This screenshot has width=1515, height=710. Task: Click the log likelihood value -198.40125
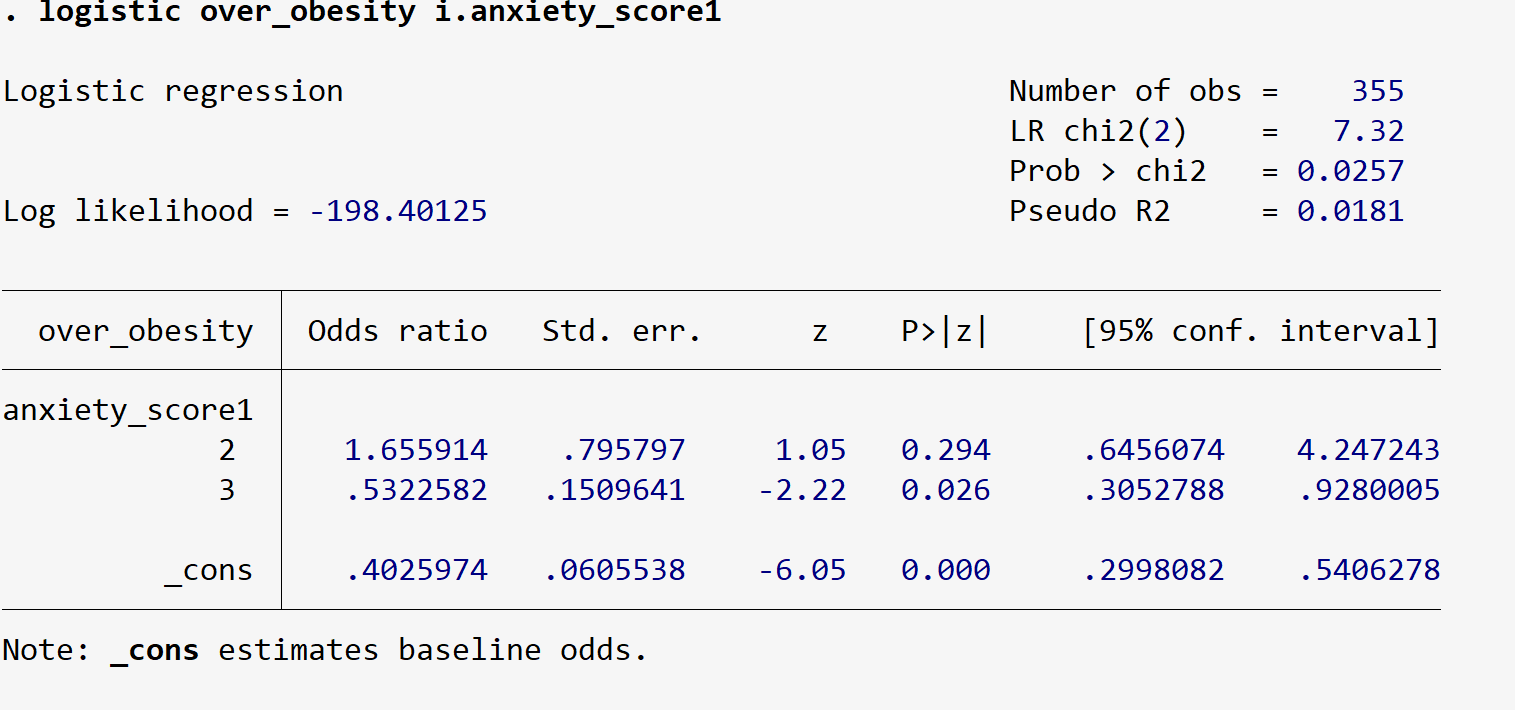coord(398,211)
